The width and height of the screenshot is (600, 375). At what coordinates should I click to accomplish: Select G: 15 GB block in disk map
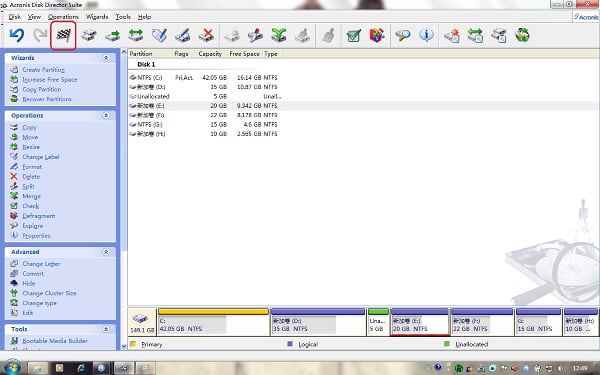tap(538, 322)
